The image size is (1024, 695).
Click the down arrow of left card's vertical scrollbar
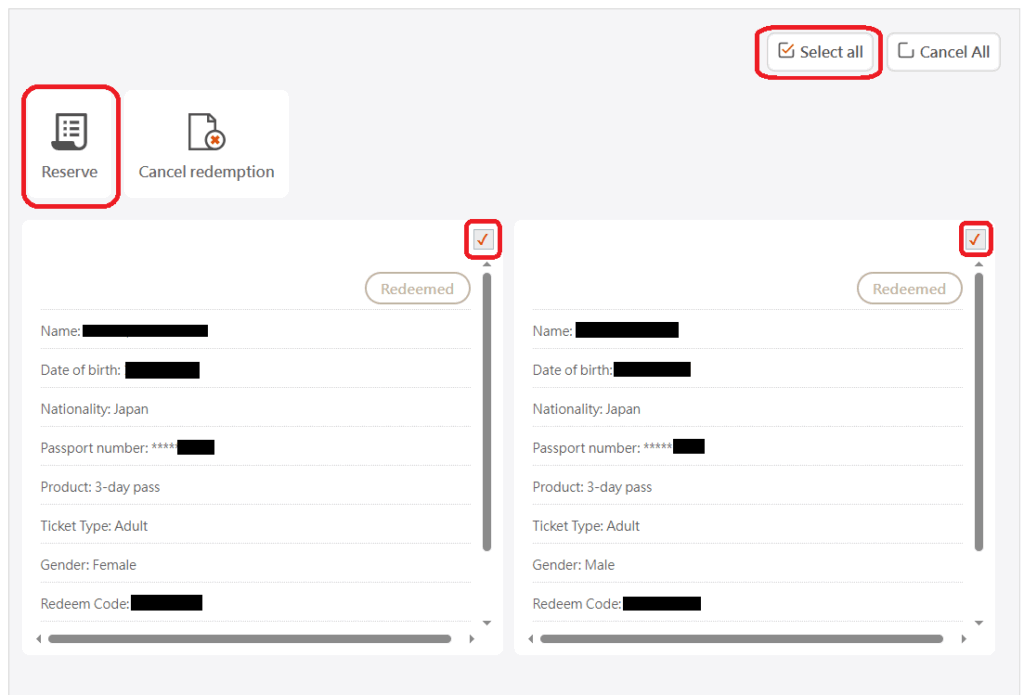[487, 623]
